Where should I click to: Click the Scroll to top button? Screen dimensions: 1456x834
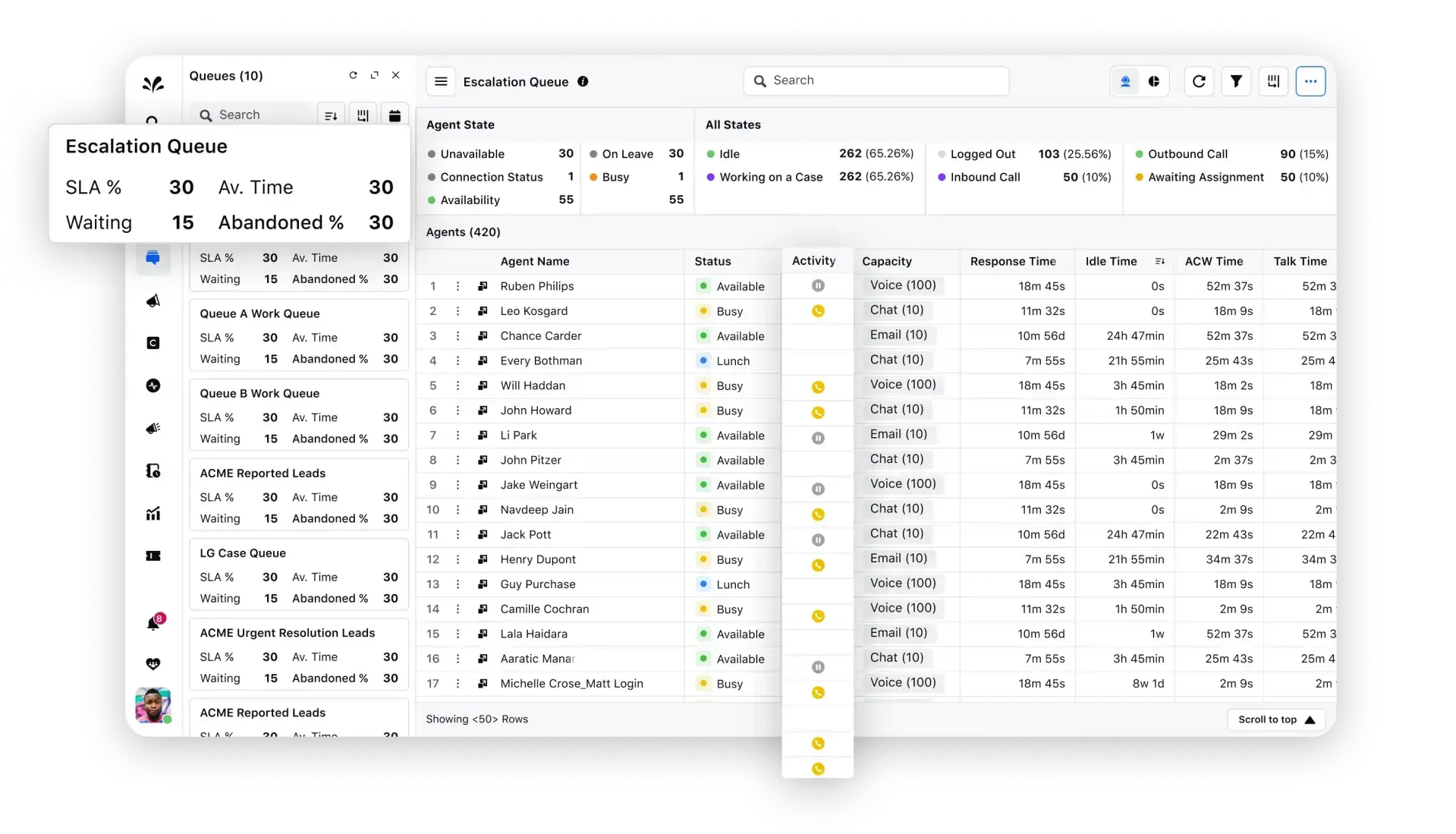coord(1276,719)
